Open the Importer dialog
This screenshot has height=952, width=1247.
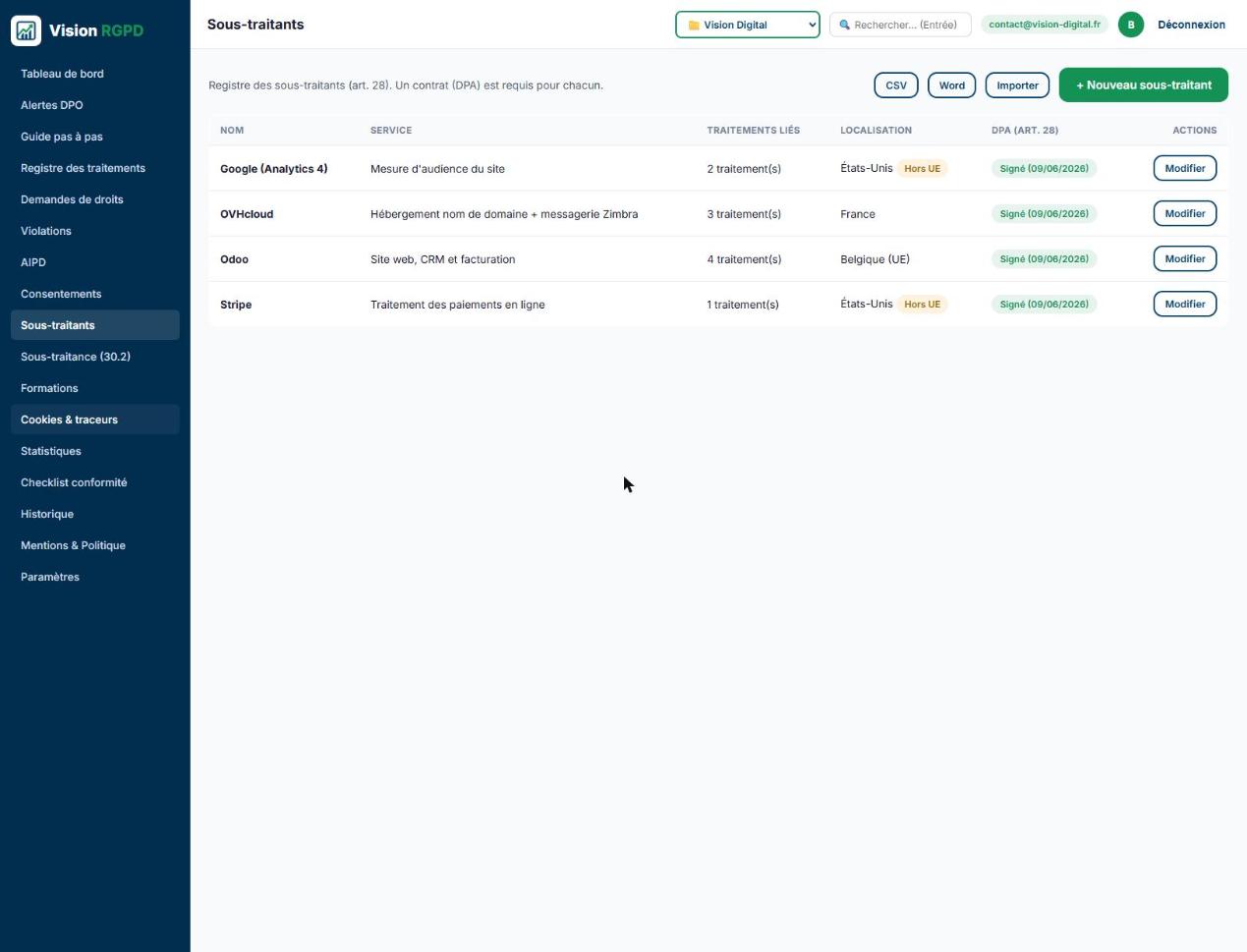(1017, 85)
